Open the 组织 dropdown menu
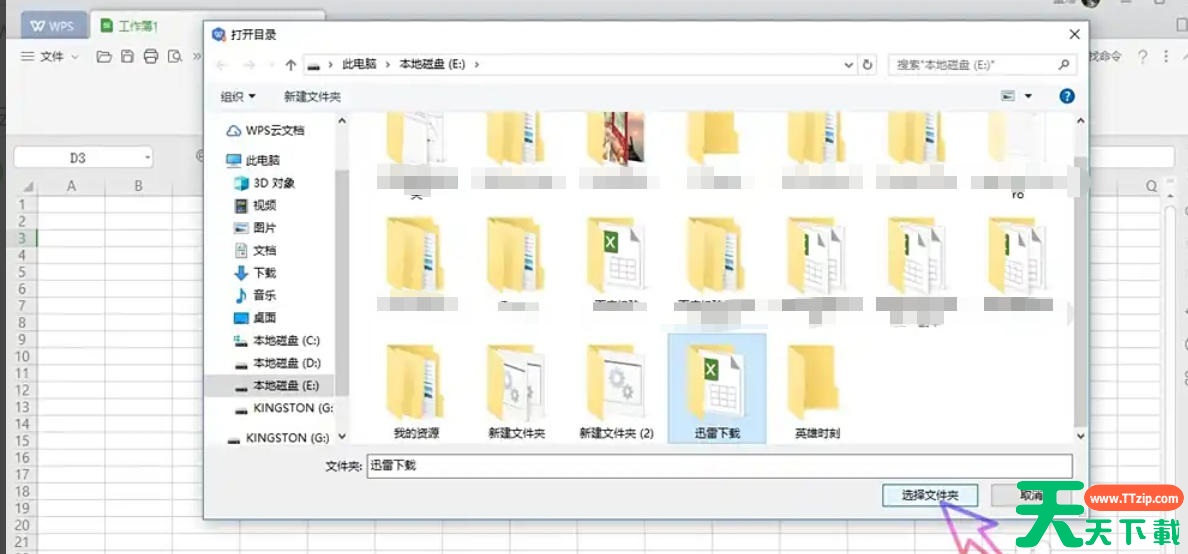 point(238,97)
